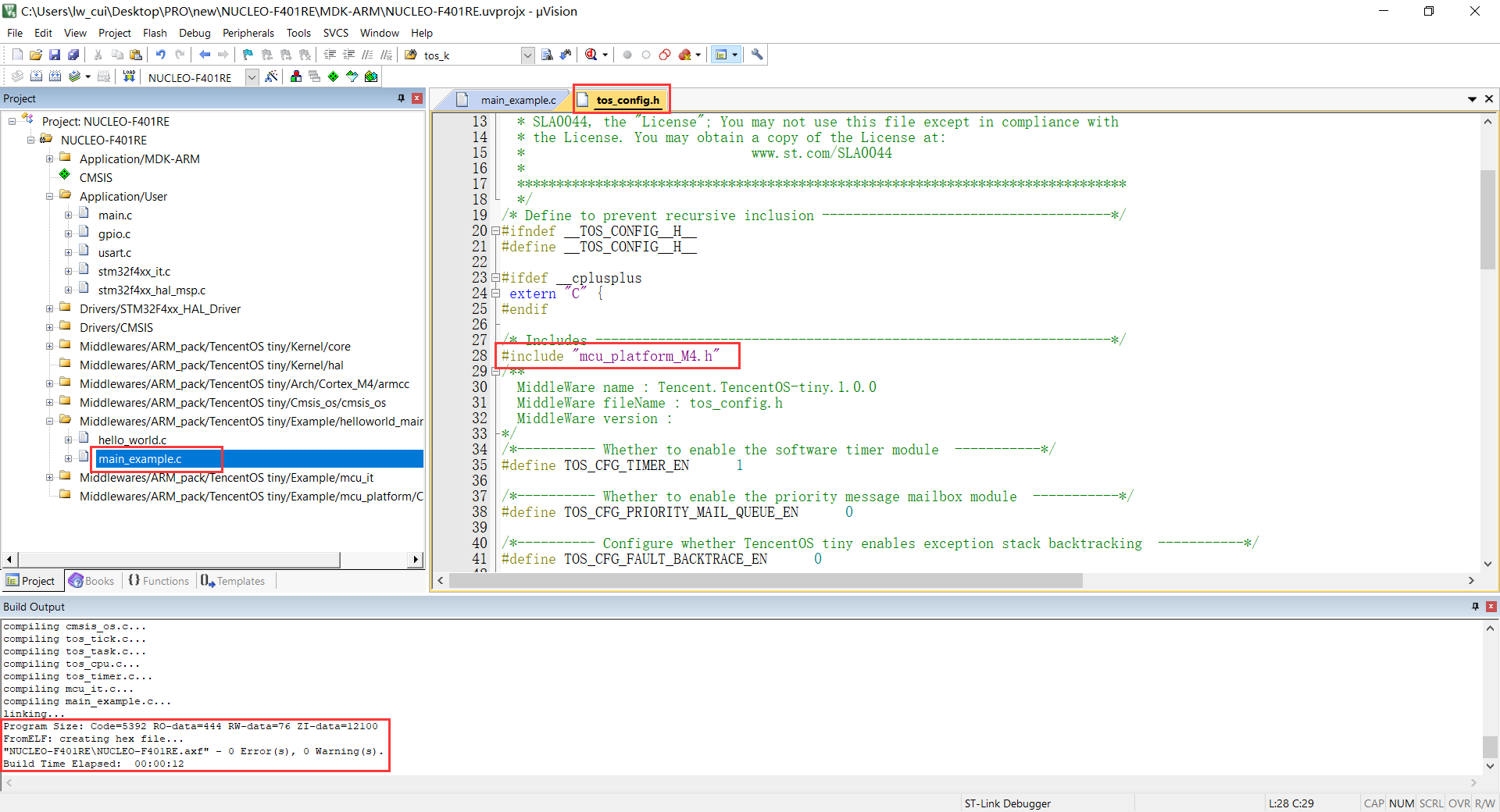Click into the tos_k find text field

(470, 55)
